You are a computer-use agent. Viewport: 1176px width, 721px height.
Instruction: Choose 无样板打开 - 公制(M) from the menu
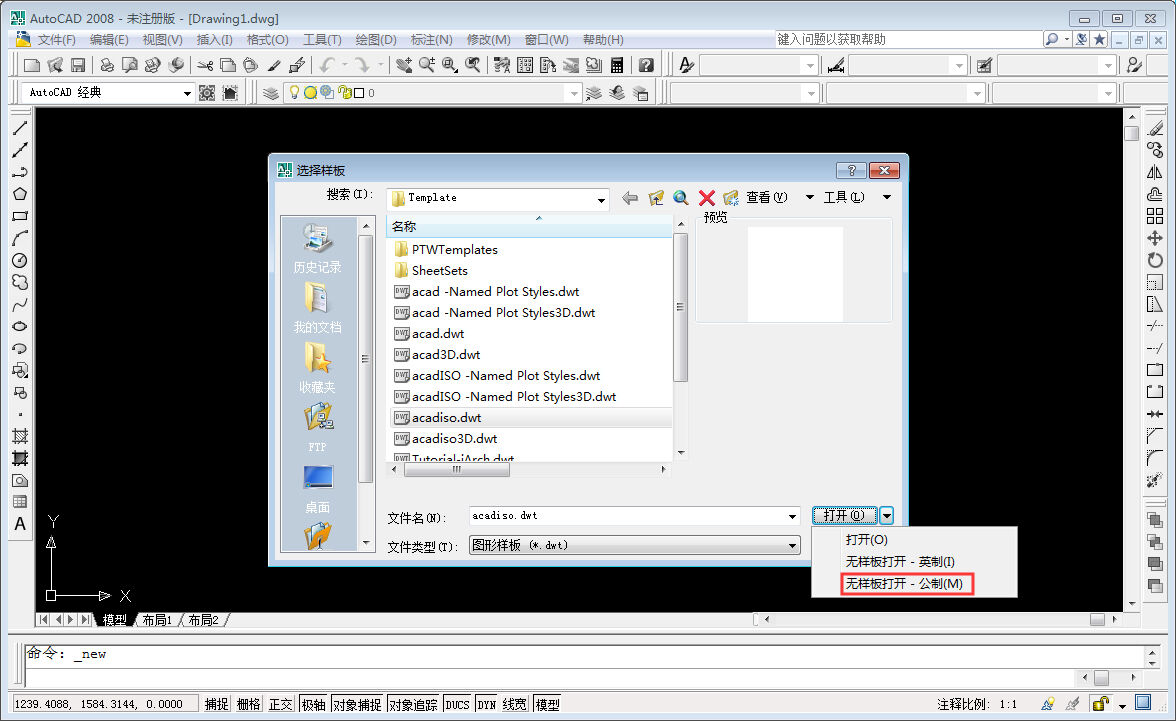pos(907,583)
